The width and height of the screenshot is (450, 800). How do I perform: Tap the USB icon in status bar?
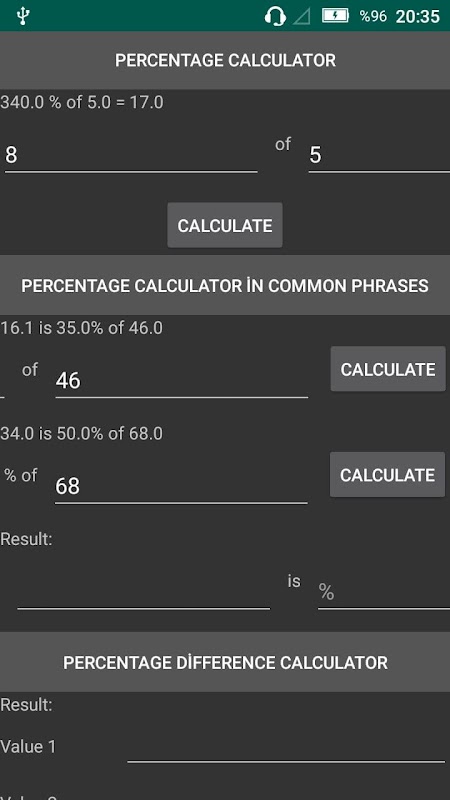pos(23,16)
